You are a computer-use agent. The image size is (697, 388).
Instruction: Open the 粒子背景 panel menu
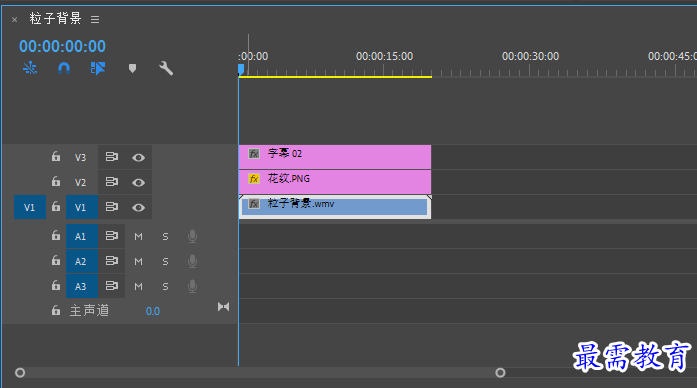point(95,19)
